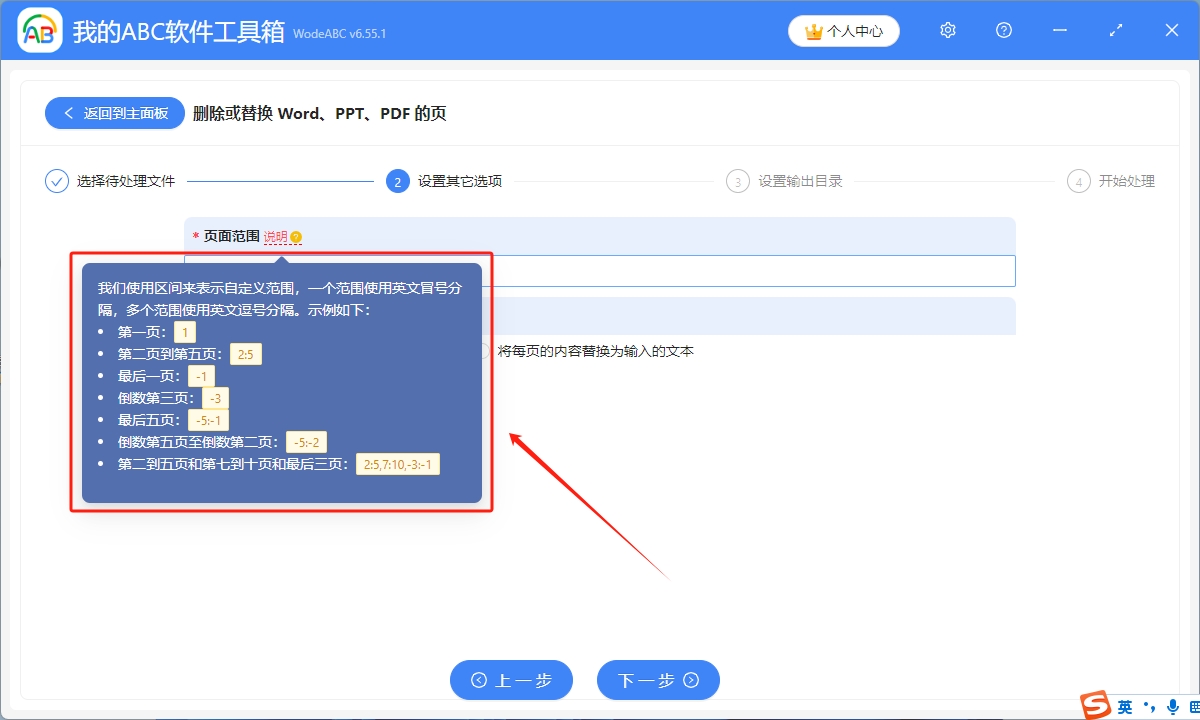
Task: Click the microphone icon on the input bar
Action: point(1171,706)
